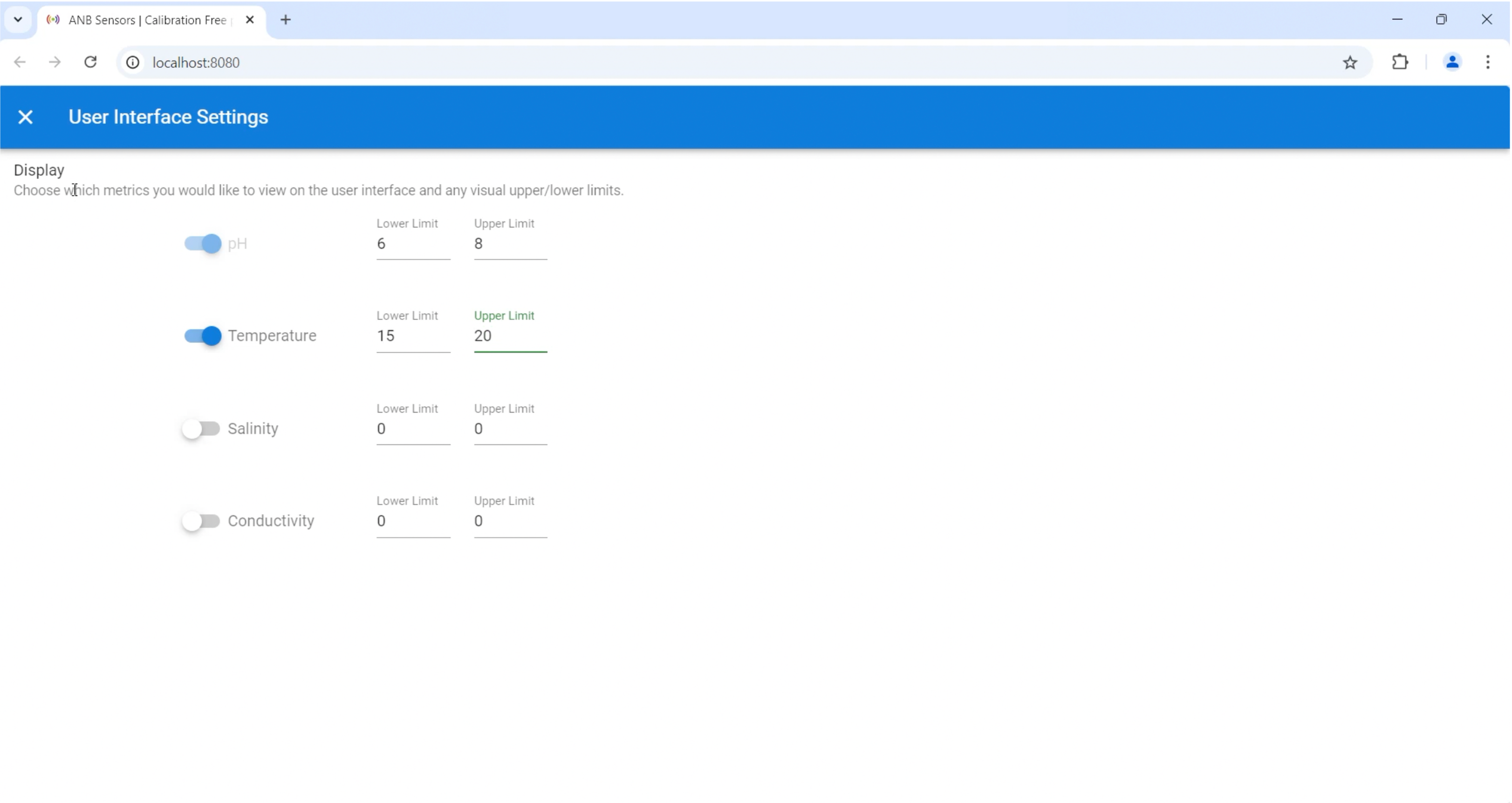The image size is (1512, 803).
Task: Disable the Temperature display switch
Action: [x=203, y=336]
